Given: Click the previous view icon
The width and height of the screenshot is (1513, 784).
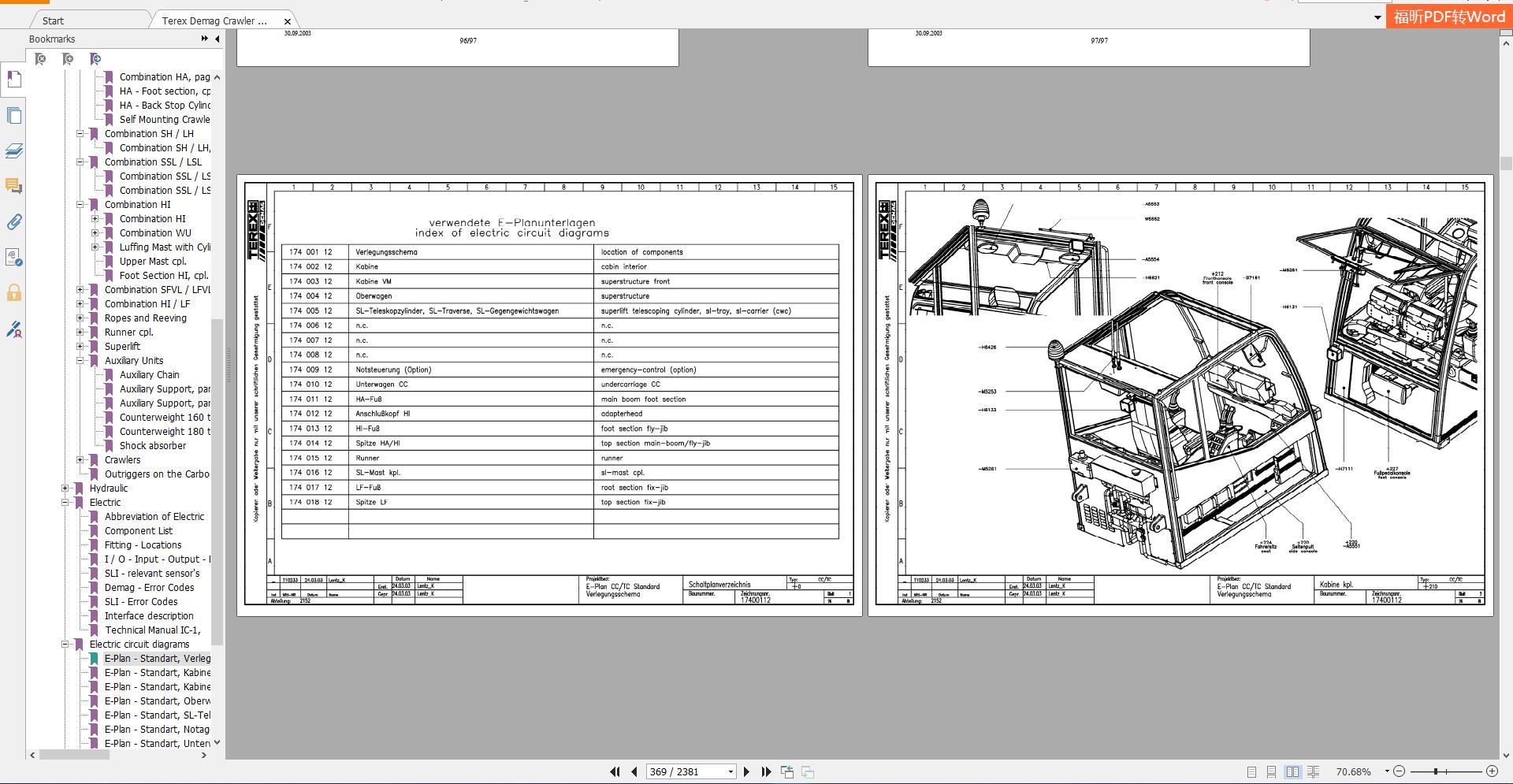Looking at the screenshot, I should point(787,772).
